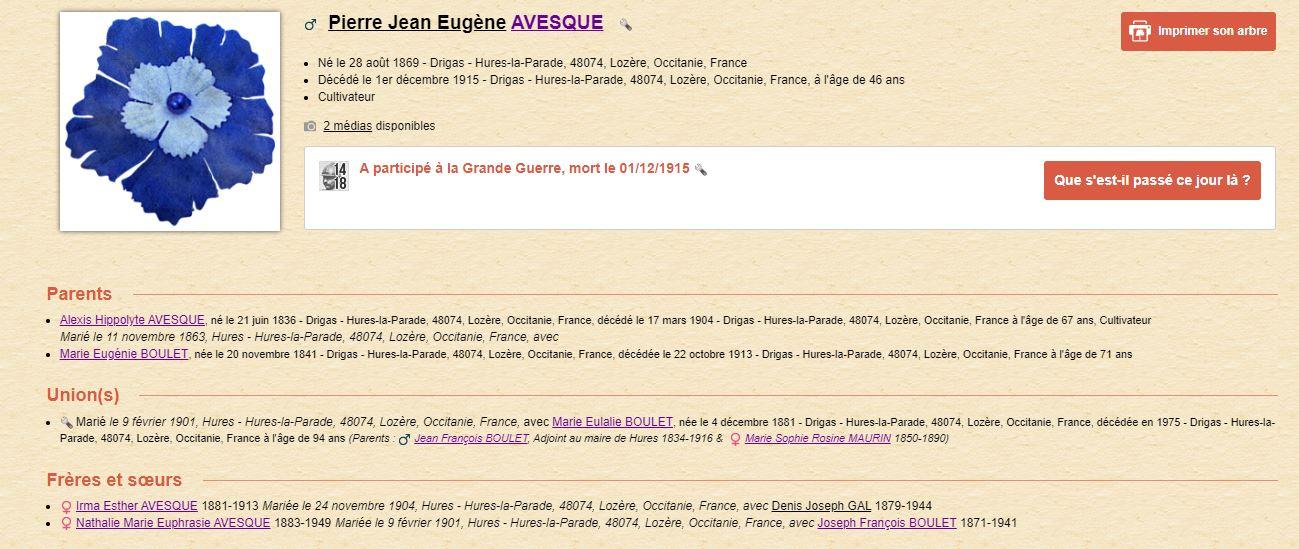This screenshot has height=549, width=1299.
Task: Click the wrench icon after the Grande Guerre text
Action: click(x=701, y=170)
